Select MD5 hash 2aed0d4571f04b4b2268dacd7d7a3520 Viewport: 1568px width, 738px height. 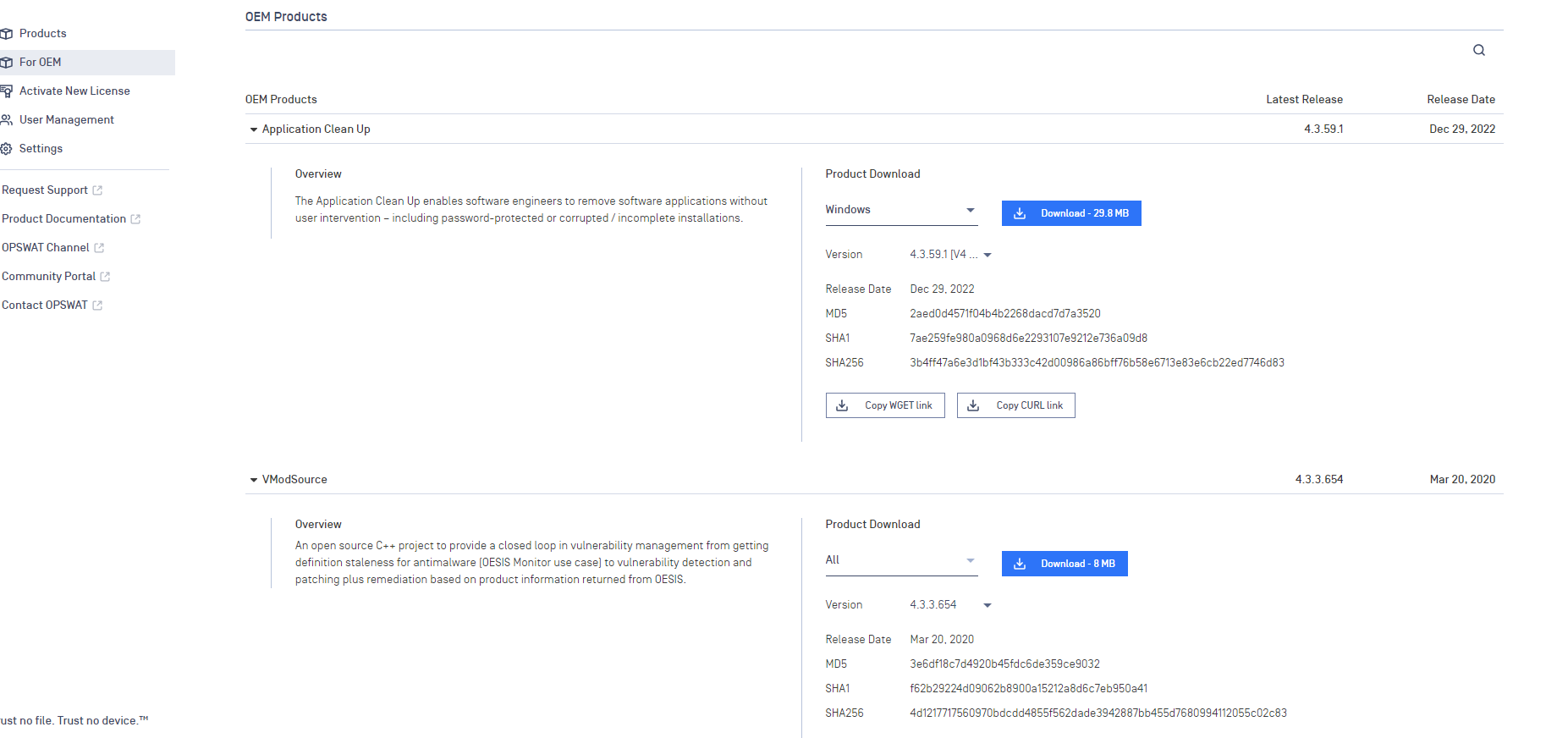1005,314
